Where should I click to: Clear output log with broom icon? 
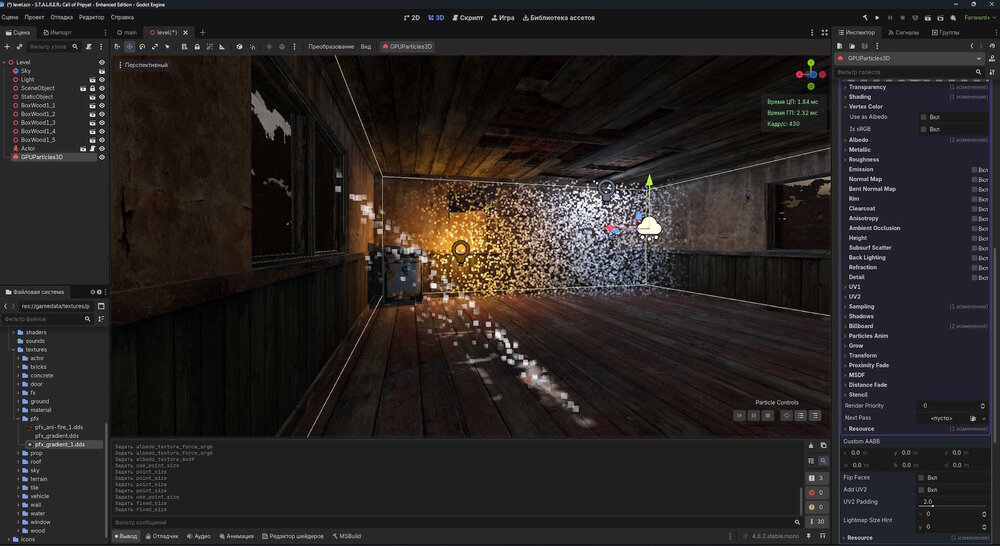coord(811,446)
